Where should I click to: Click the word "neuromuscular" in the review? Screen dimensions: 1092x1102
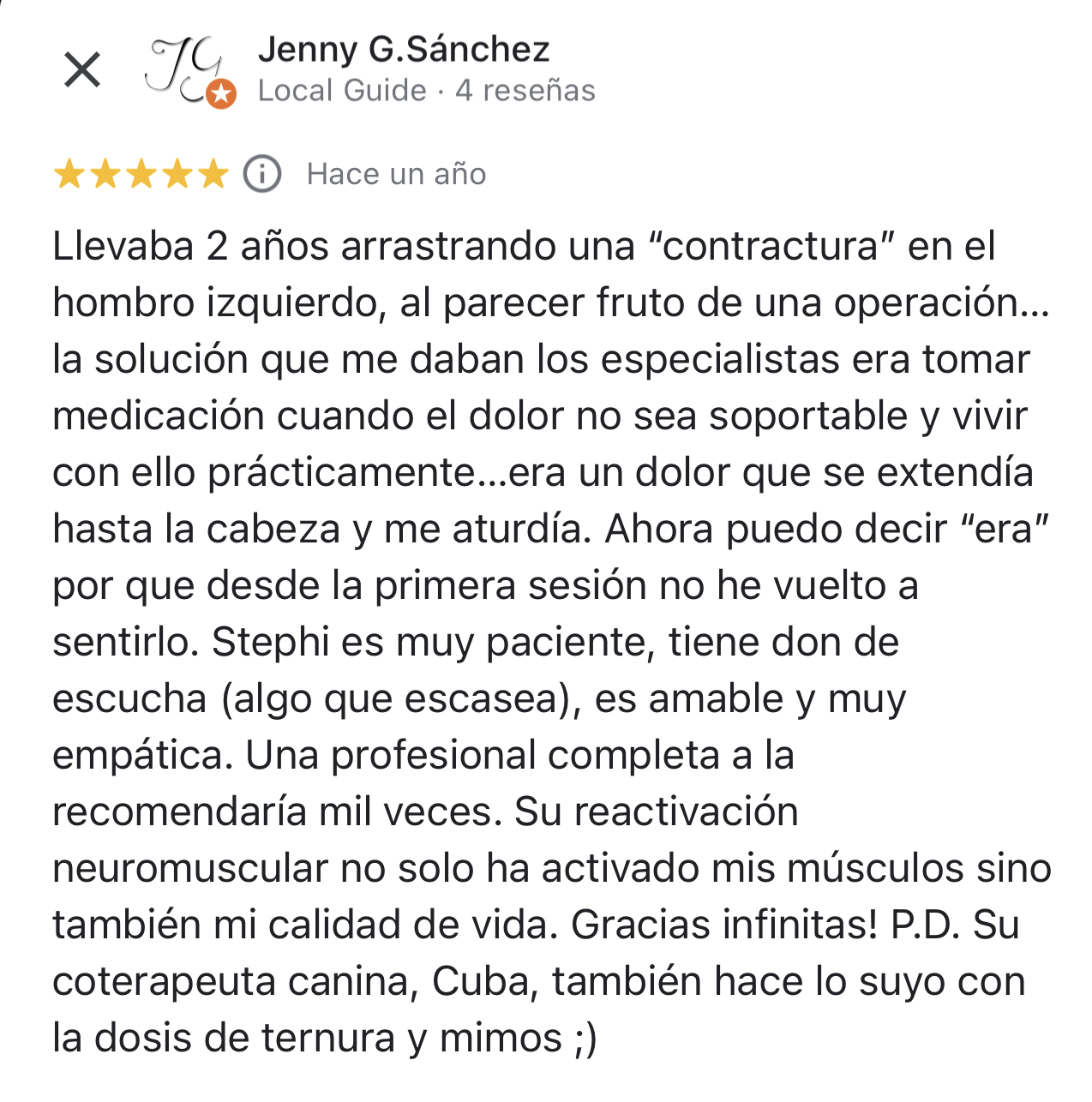191,869
